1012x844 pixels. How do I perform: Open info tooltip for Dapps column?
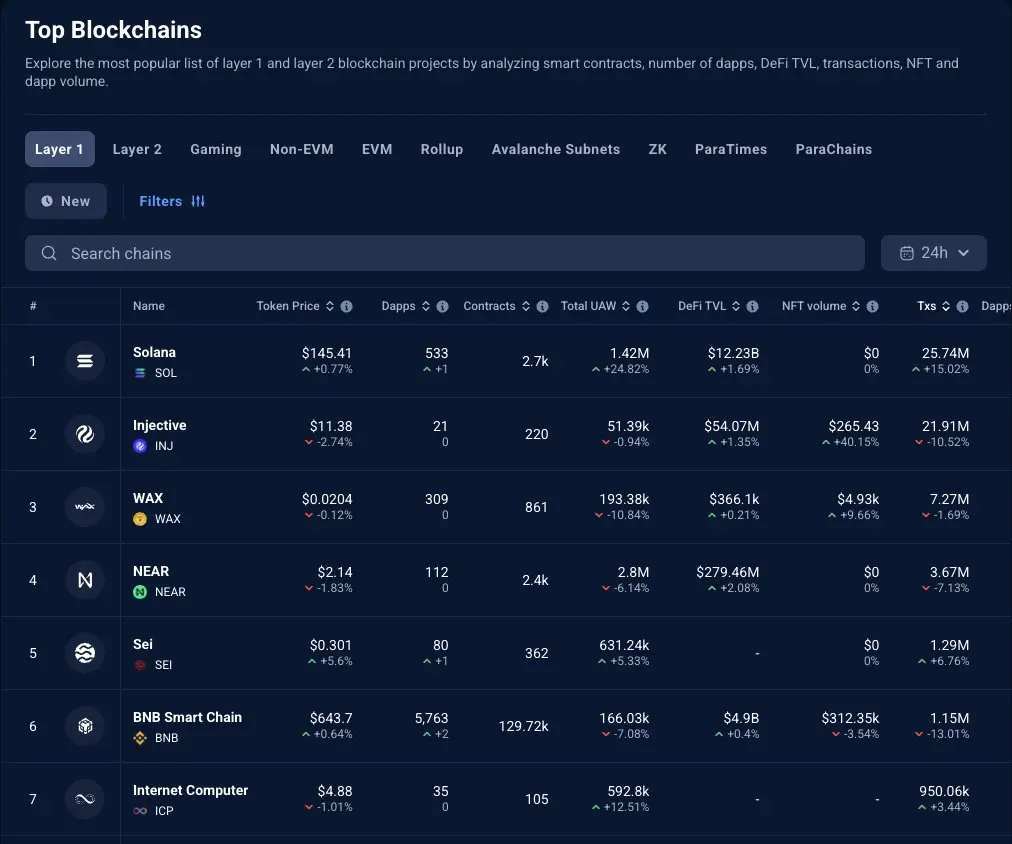point(442,306)
